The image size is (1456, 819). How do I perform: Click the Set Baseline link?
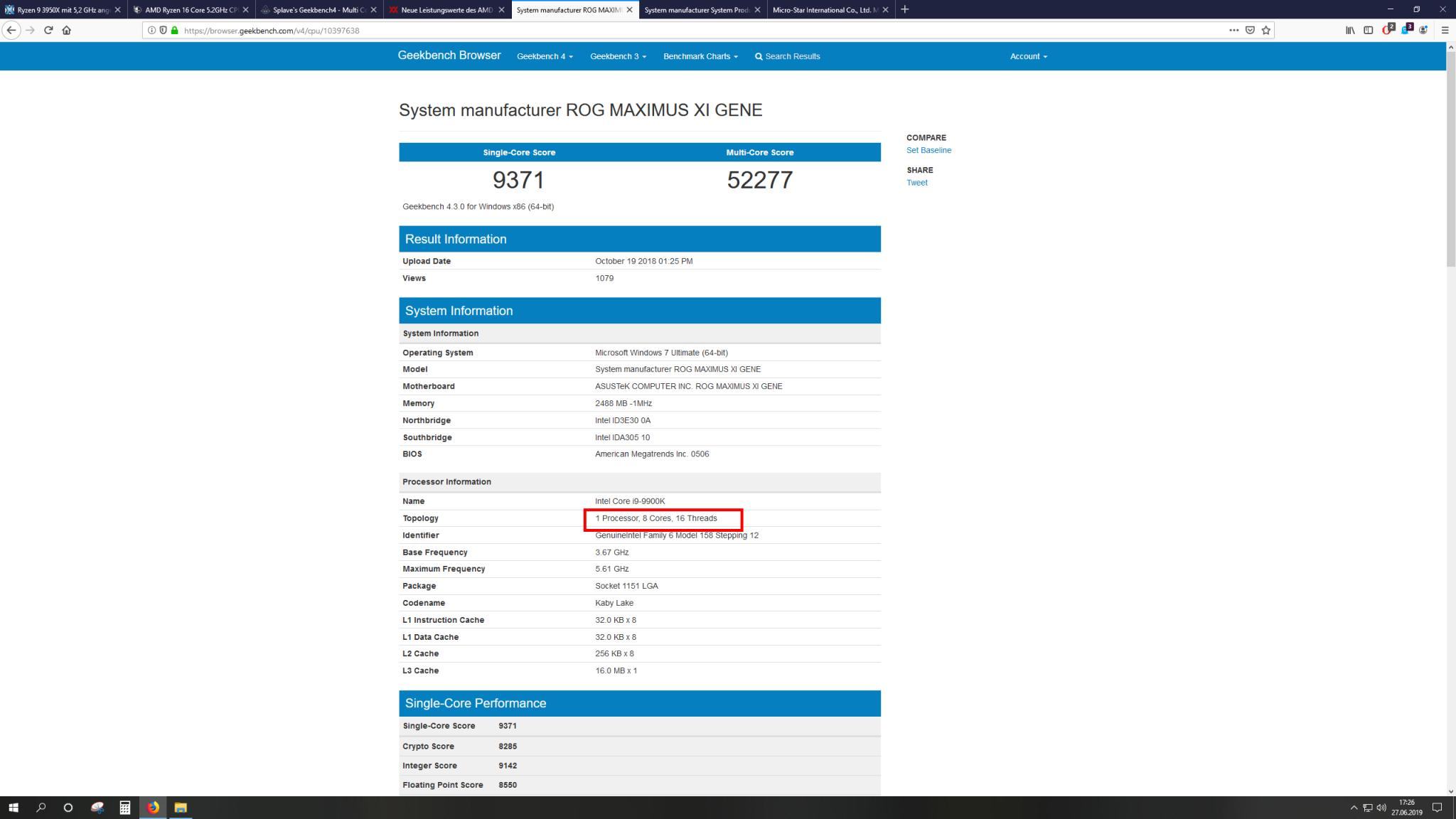(928, 150)
